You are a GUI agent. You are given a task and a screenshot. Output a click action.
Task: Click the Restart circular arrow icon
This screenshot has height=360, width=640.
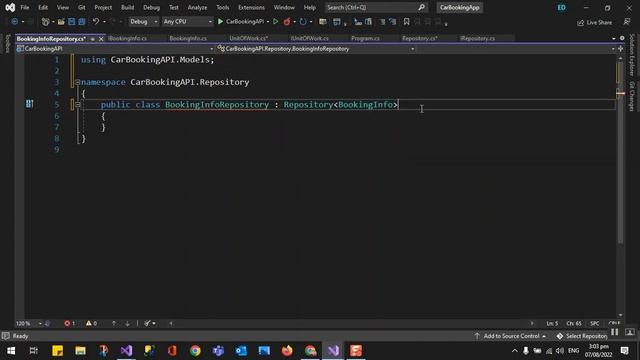point(302,22)
